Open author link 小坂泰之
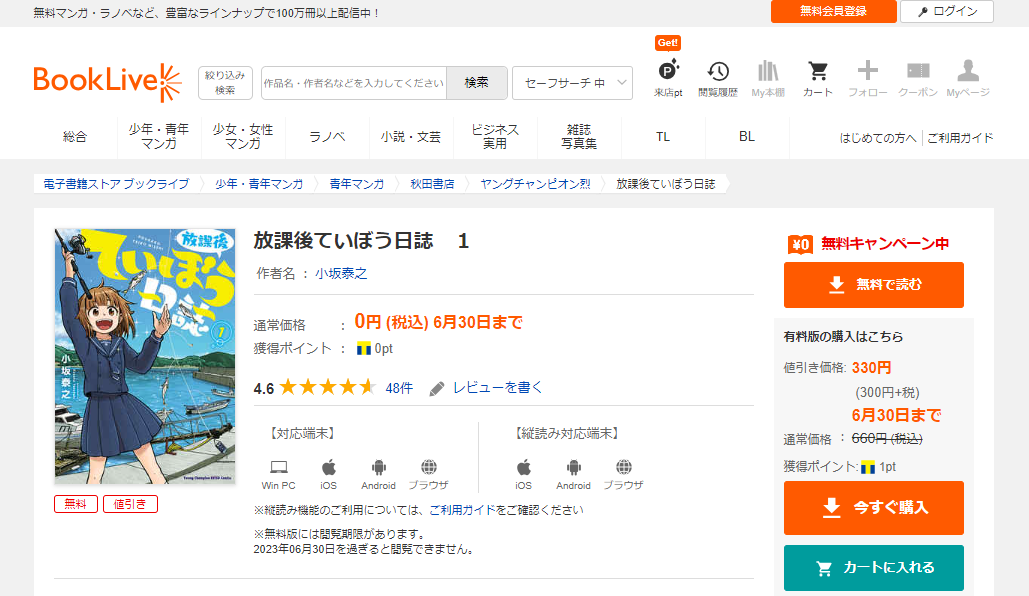The height and width of the screenshot is (596, 1029). [341, 273]
